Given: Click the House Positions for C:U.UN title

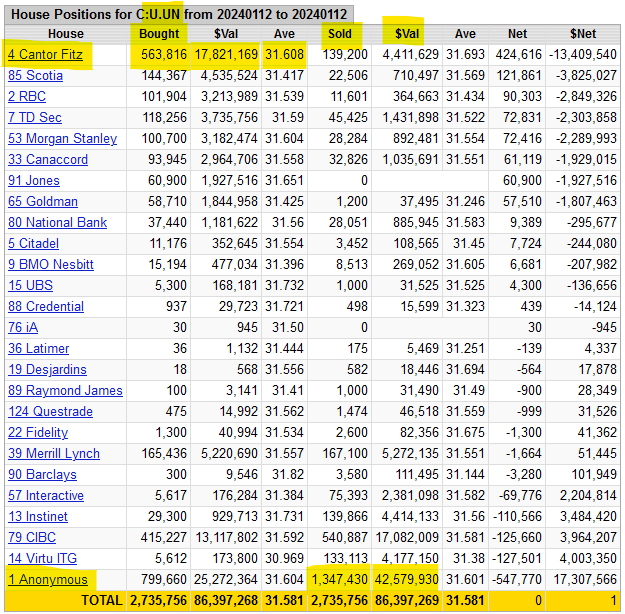Looking at the screenshot, I should point(179,14).
